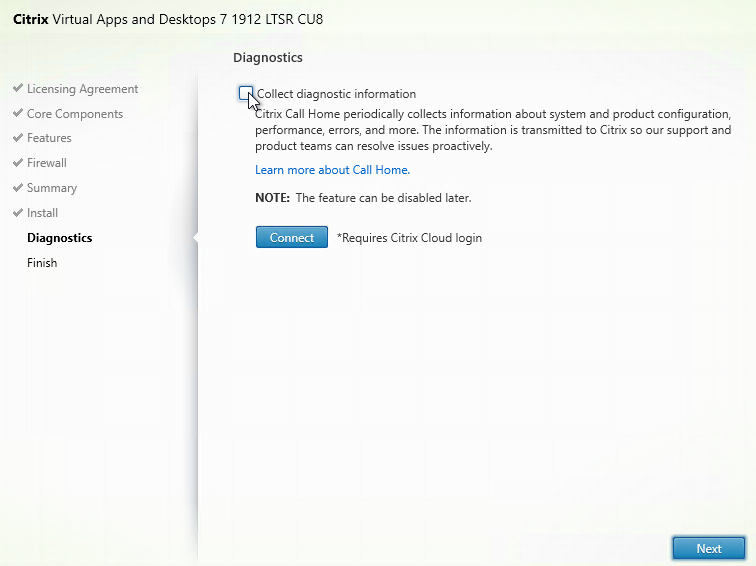Click the checkmark beside Install

tap(18, 212)
